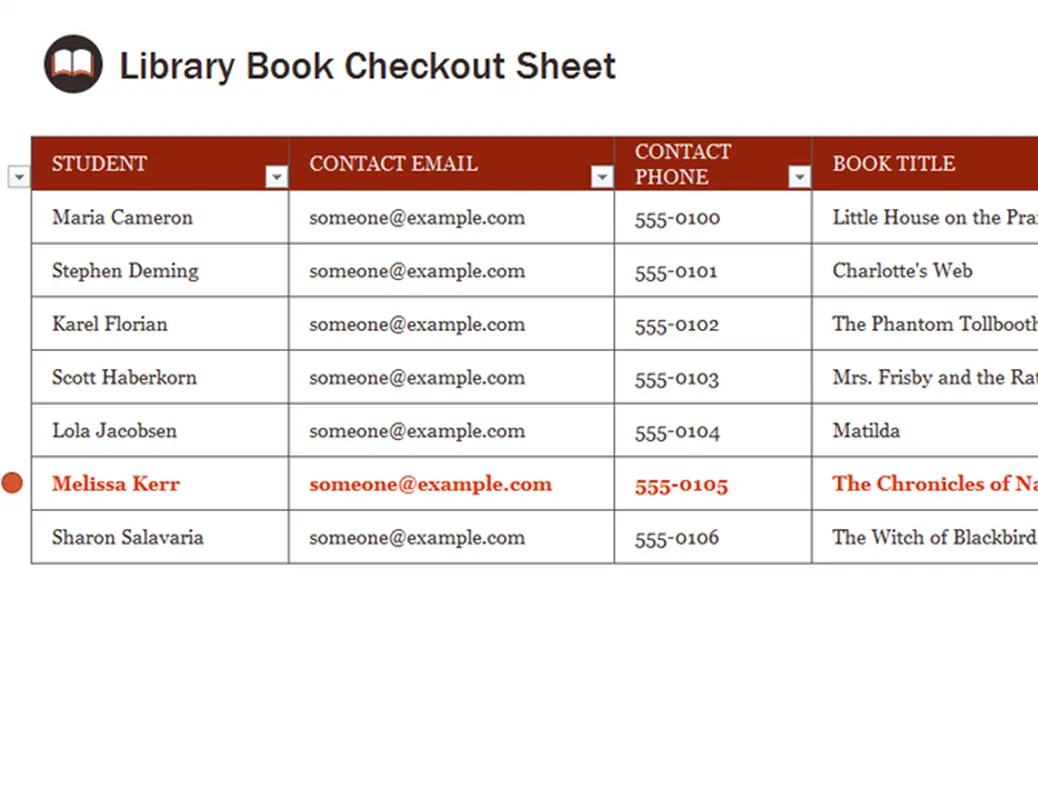Click the Library Book Checkout Sheet title
Image resolution: width=1038 pixels, height=800 pixels.
pos(366,66)
